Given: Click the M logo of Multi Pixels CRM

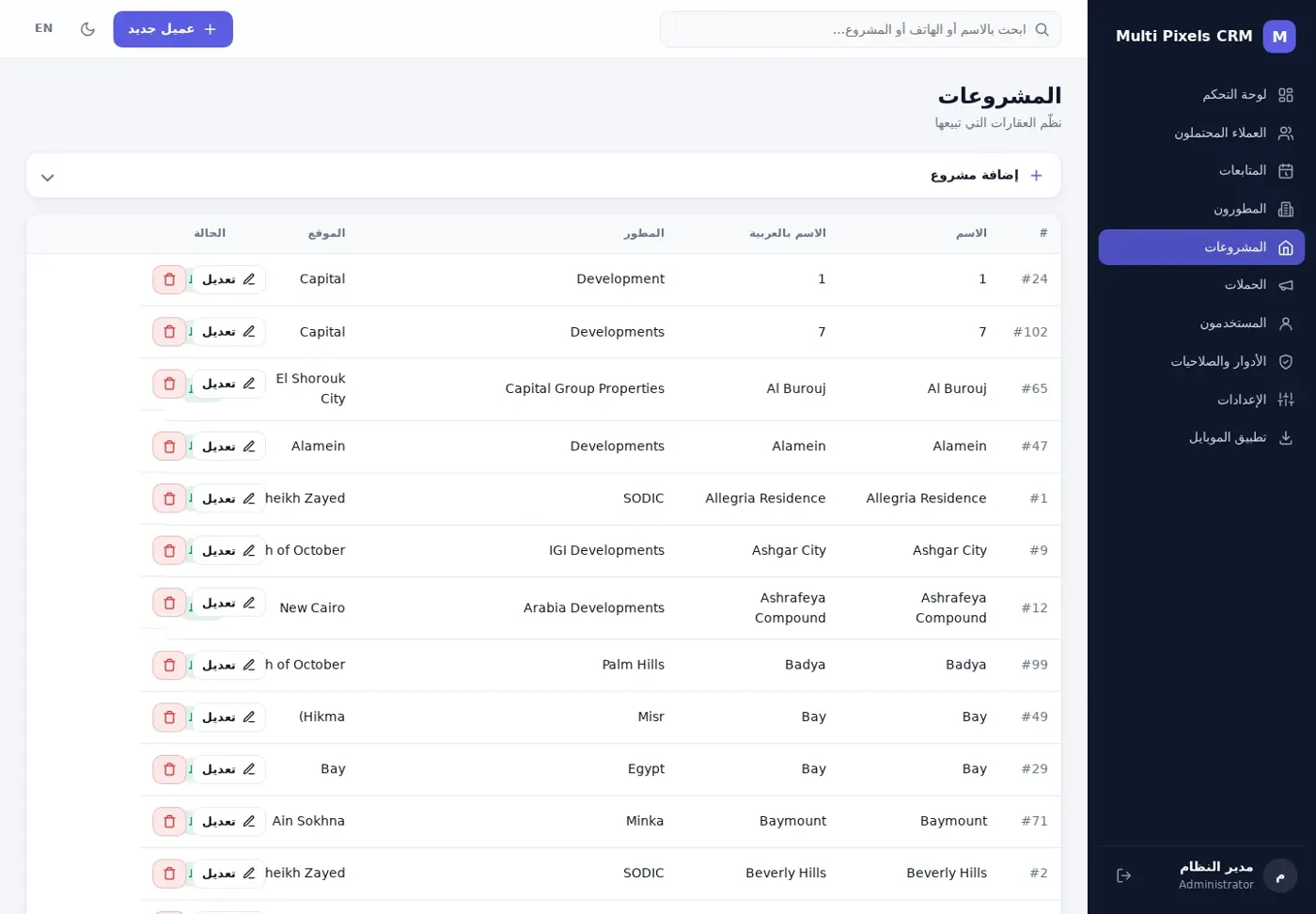Looking at the screenshot, I should click(x=1279, y=36).
